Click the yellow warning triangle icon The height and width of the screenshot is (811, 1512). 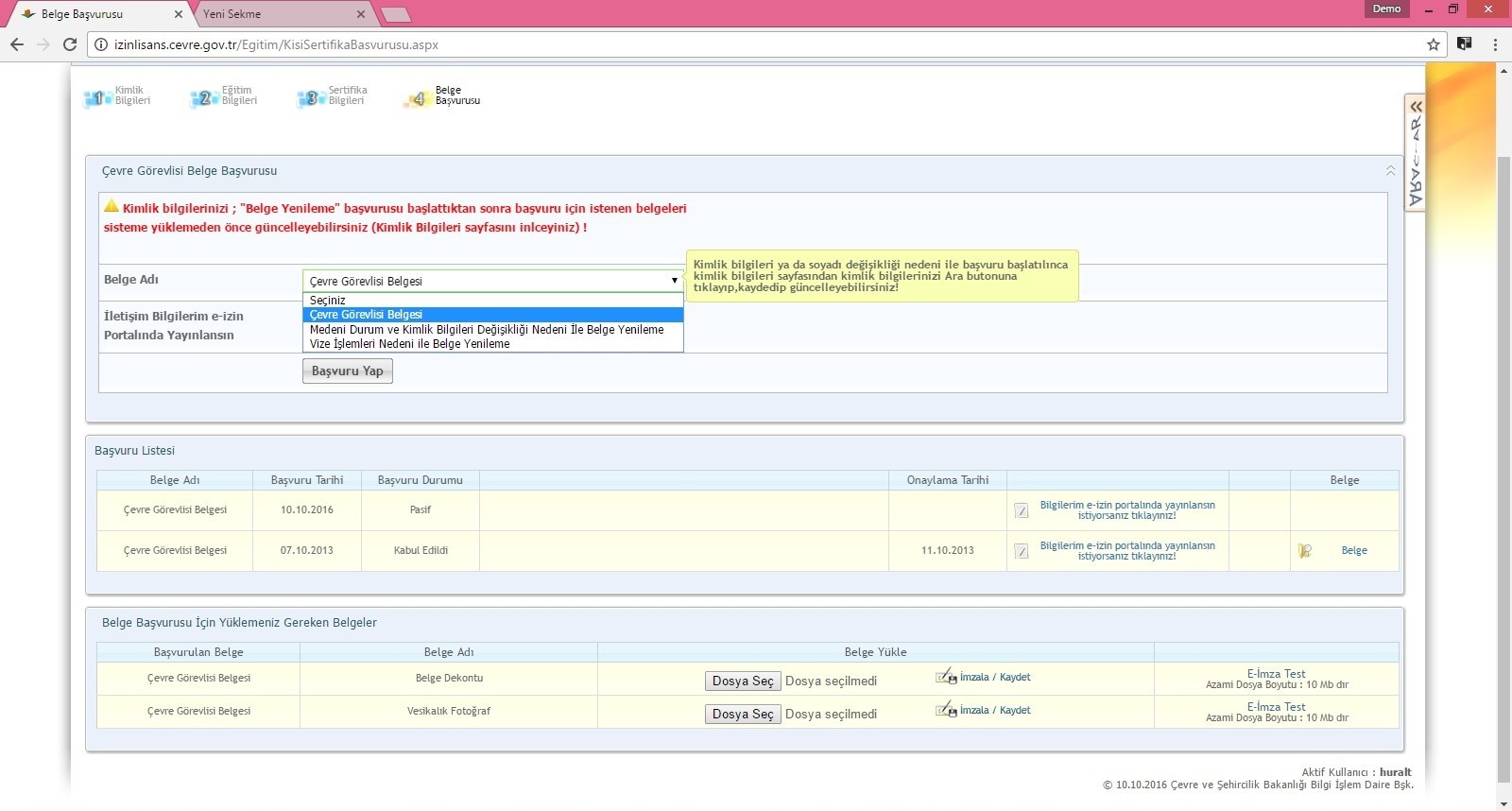pos(112,206)
